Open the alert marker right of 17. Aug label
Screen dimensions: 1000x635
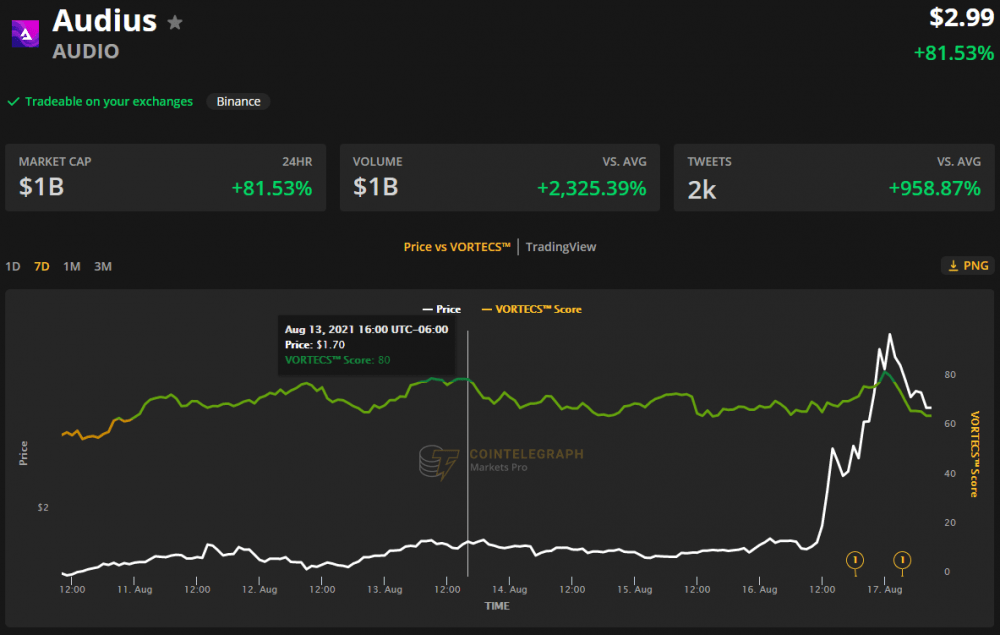coord(902,560)
